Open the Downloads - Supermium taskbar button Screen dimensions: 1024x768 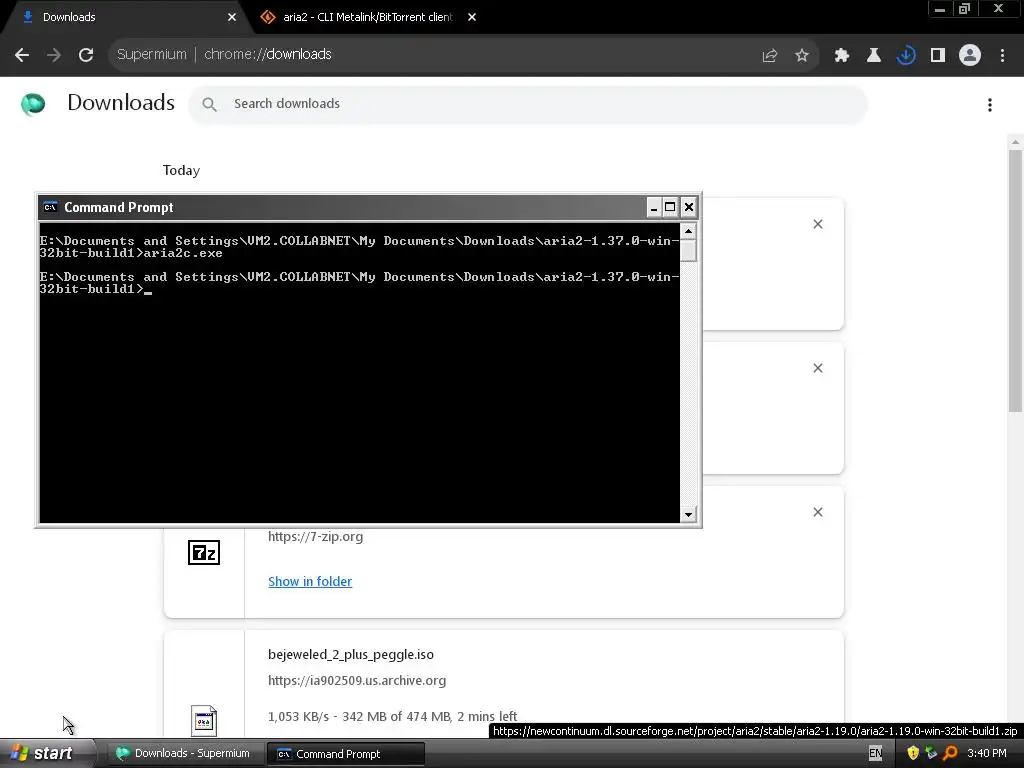coord(183,754)
